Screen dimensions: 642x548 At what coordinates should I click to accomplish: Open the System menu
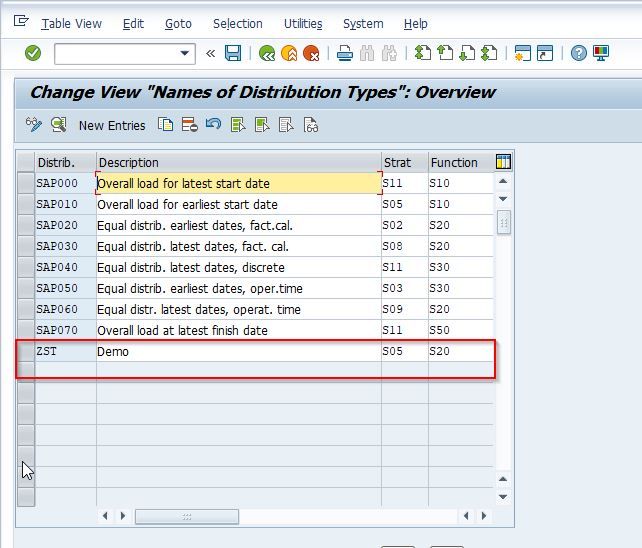click(x=363, y=24)
